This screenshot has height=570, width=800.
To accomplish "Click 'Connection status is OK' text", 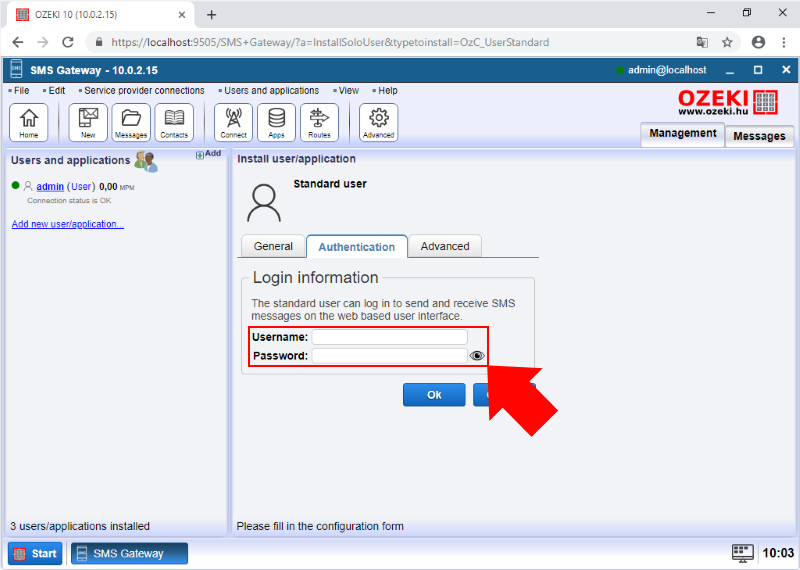I will (x=69, y=201).
